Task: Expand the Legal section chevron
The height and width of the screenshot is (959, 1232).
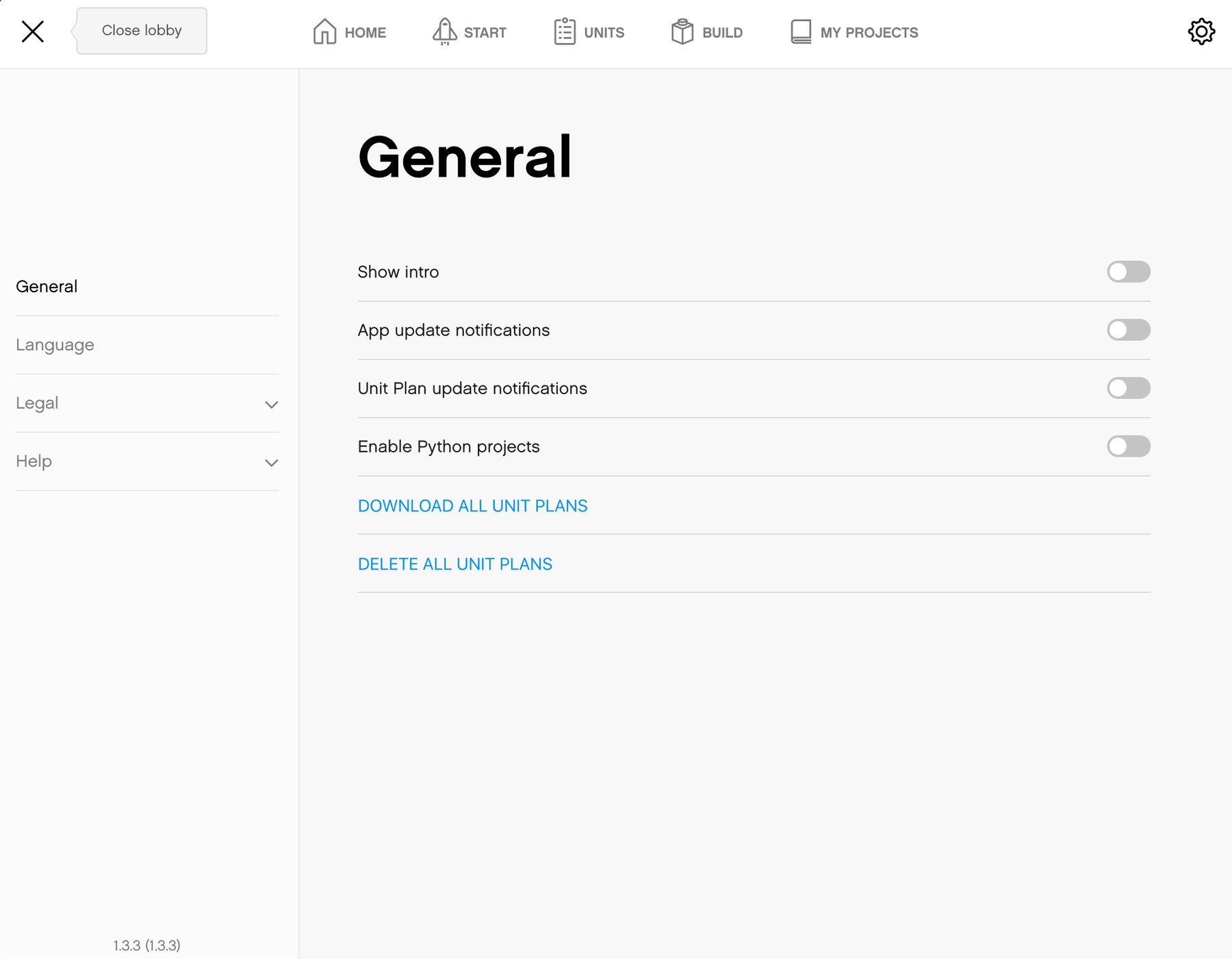Action: [x=272, y=405]
